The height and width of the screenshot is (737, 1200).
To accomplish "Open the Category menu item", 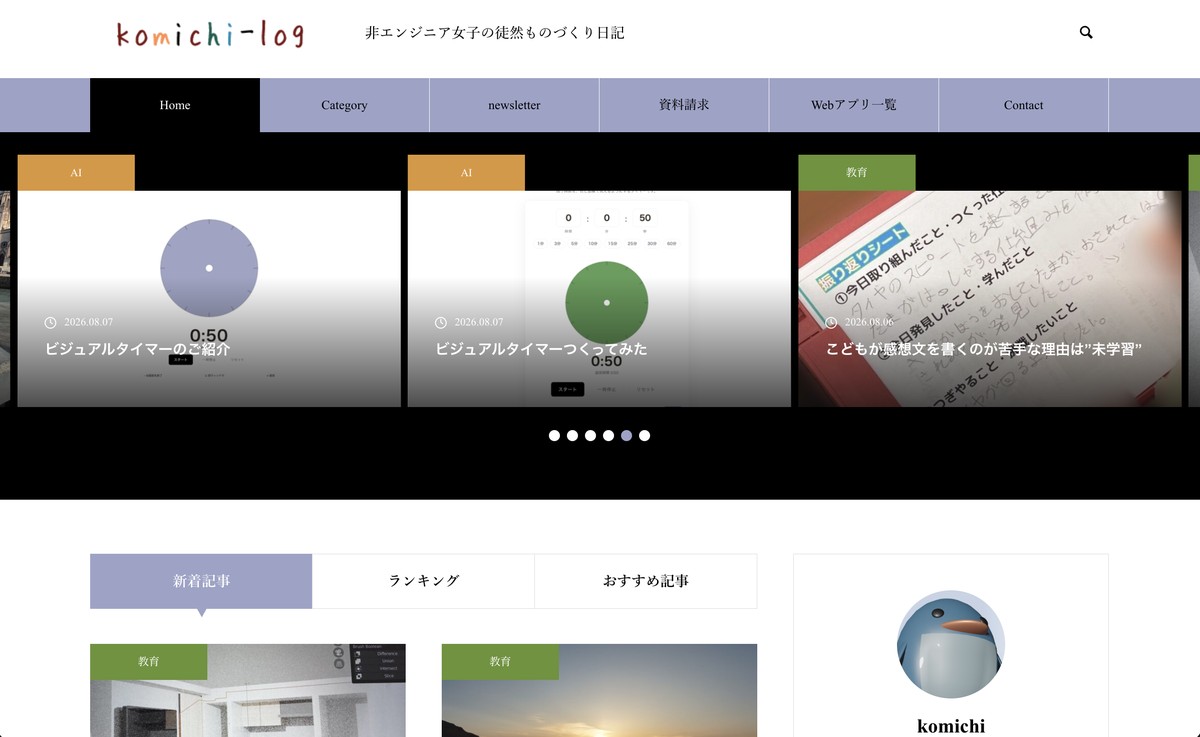I will pos(344,105).
